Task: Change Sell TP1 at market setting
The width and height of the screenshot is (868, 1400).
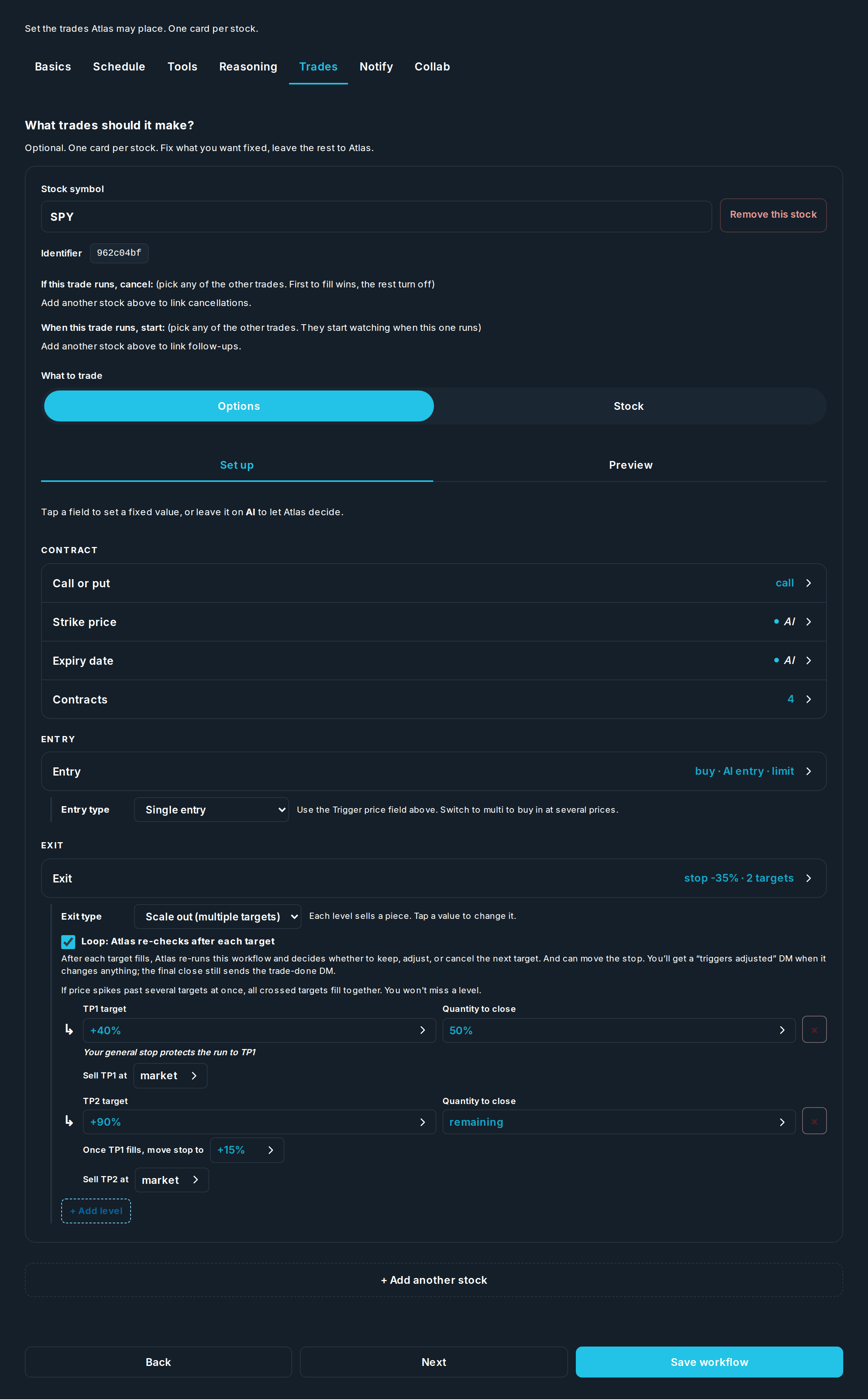Action: 170,1076
